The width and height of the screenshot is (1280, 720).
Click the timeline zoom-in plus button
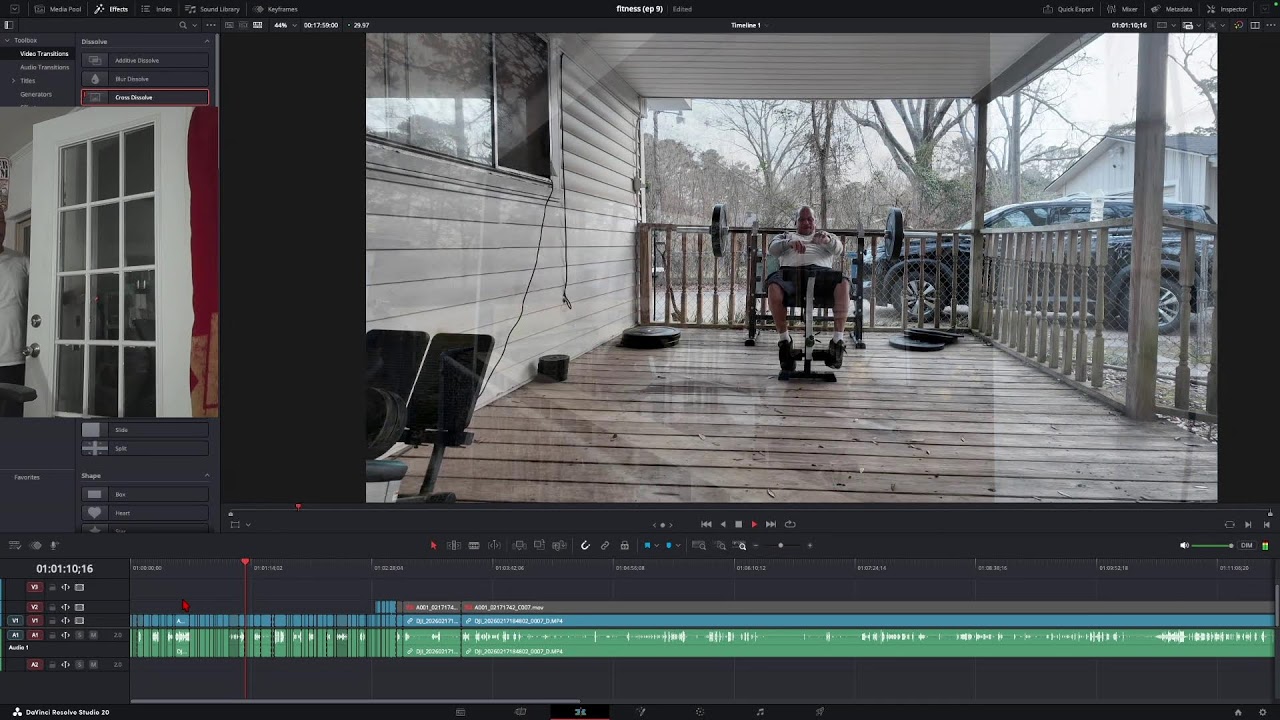(x=810, y=545)
